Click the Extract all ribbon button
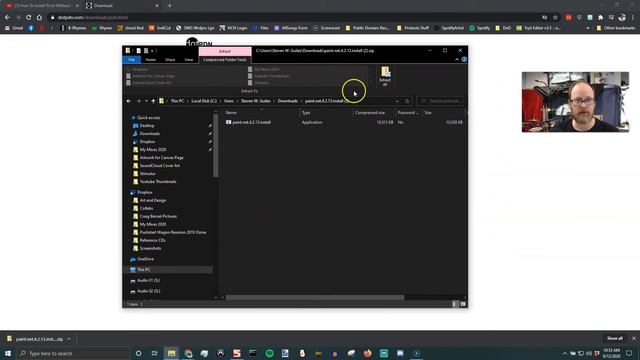640x360 pixels. click(385, 76)
